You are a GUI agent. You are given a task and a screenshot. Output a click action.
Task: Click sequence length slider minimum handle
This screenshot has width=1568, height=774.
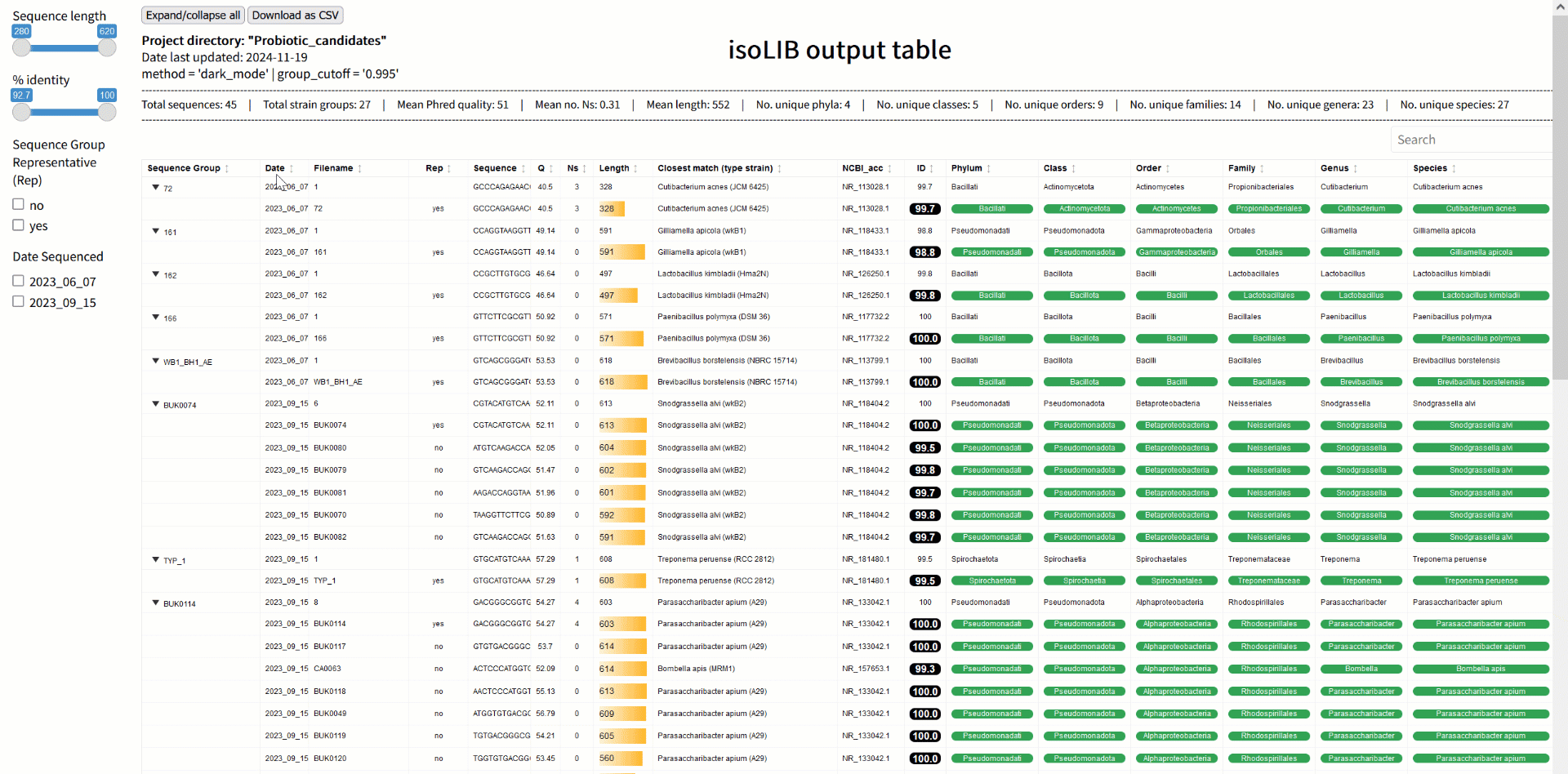[21, 47]
